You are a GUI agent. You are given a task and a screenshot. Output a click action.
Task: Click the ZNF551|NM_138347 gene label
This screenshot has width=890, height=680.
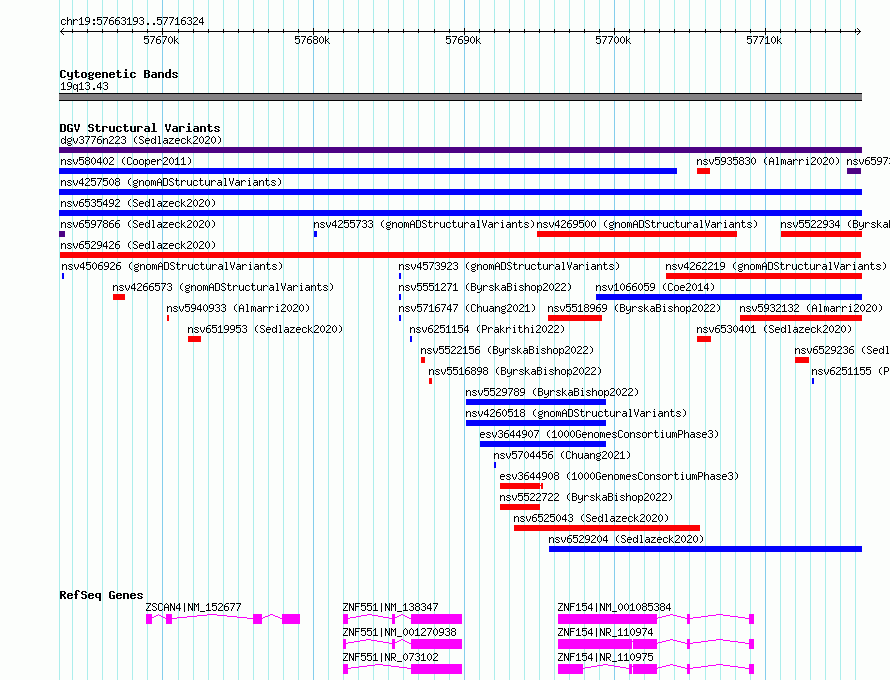[x=391, y=607]
